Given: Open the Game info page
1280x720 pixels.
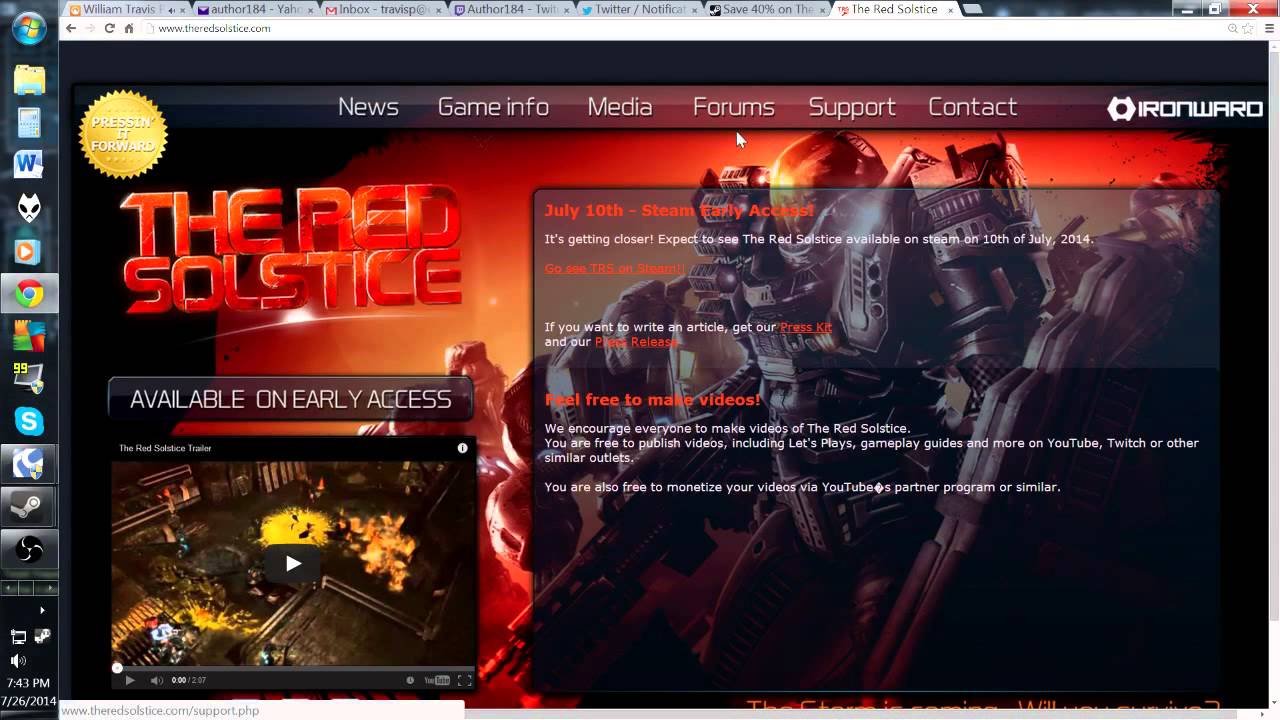Looking at the screenshot, I should [493, 107].
